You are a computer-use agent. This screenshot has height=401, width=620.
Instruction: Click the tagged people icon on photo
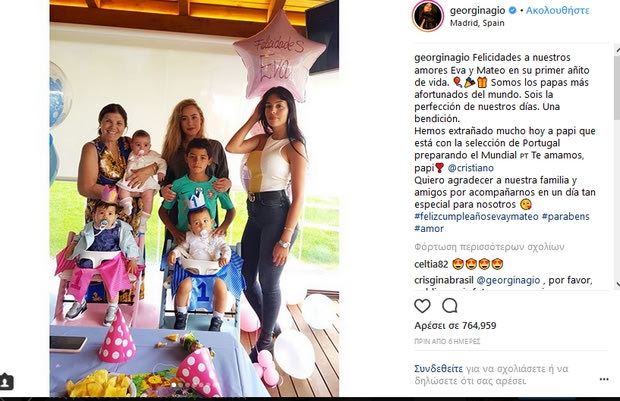pyautogui.click(x=6, y=382)
